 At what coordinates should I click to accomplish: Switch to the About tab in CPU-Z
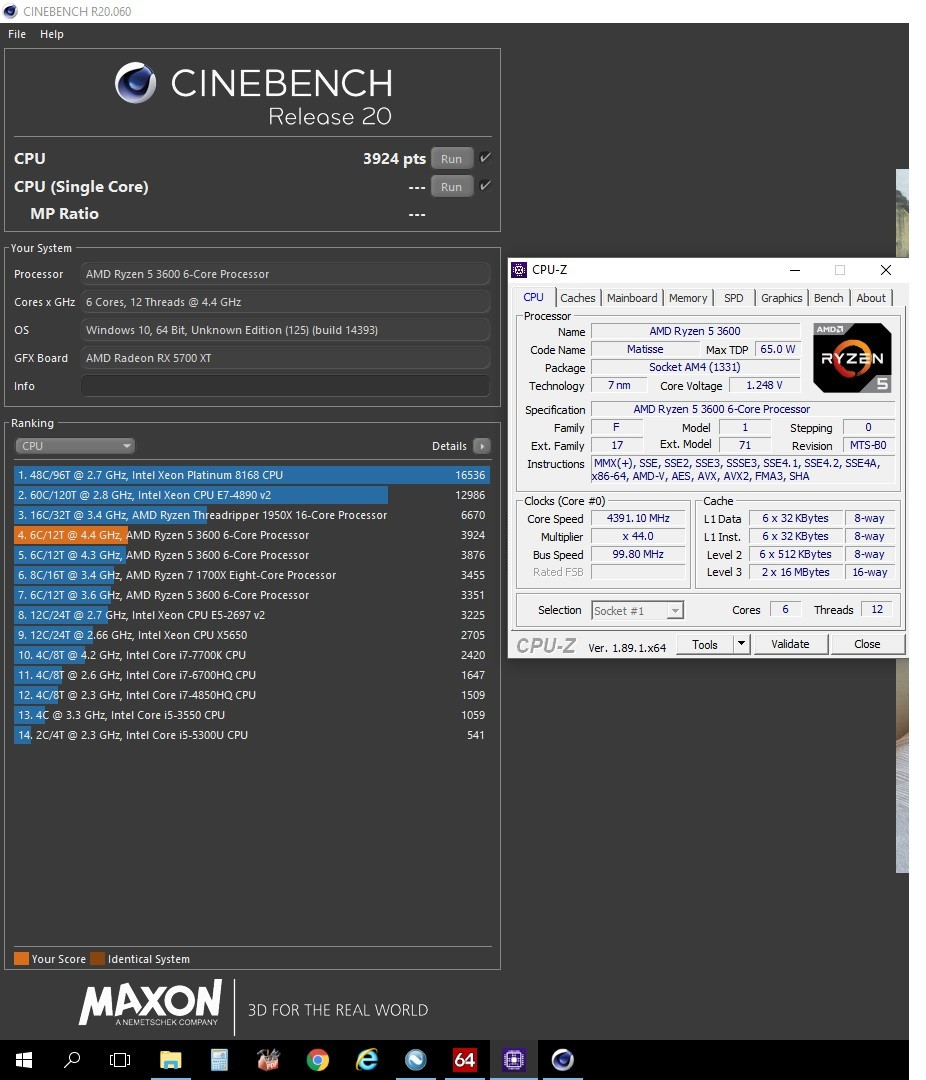click(x=871, y=298)
